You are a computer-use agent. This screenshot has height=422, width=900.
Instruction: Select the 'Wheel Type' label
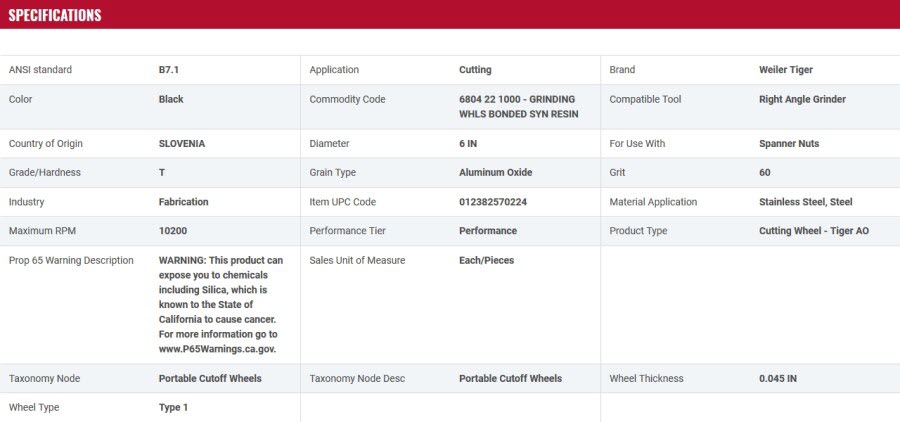point(34,408)
